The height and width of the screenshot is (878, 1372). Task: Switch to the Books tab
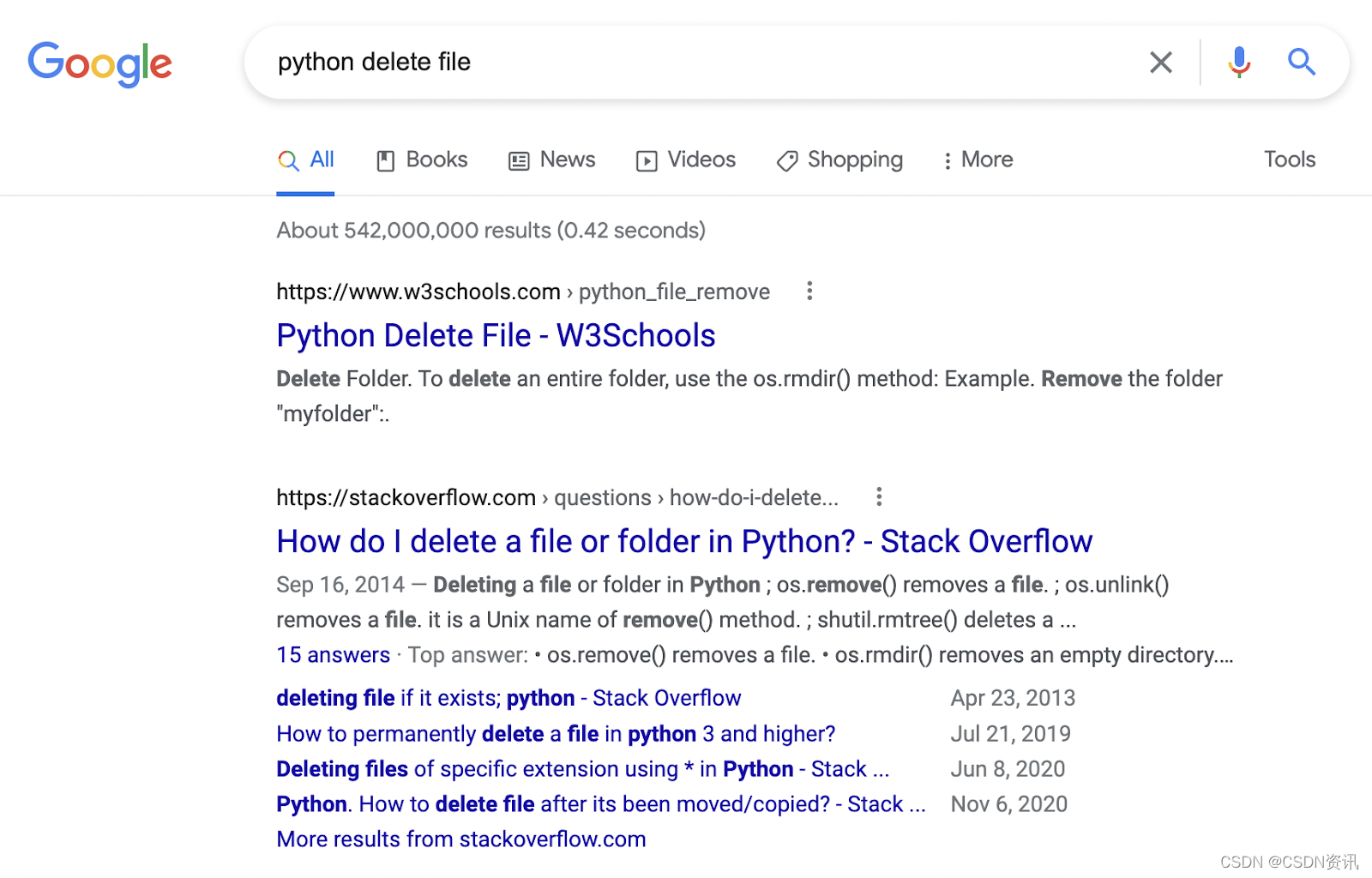click(x=422, y=160)
